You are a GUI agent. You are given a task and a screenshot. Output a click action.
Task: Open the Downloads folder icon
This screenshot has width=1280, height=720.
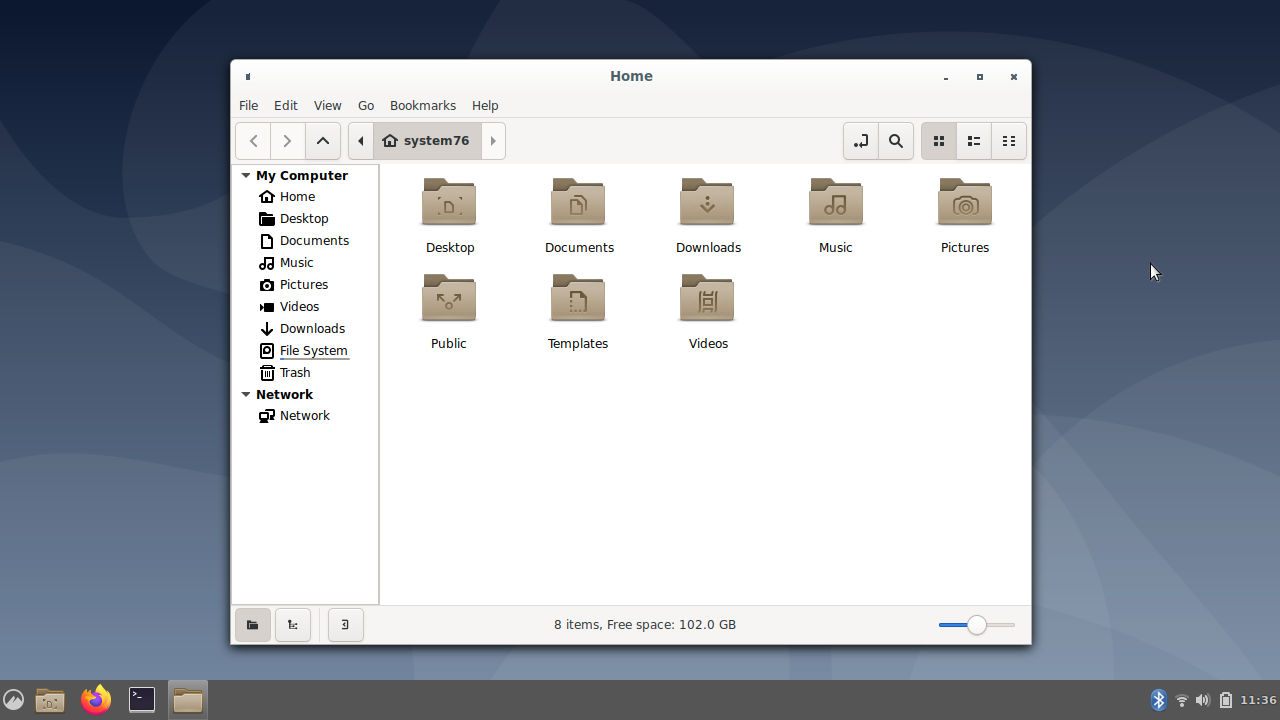(707, 203)
